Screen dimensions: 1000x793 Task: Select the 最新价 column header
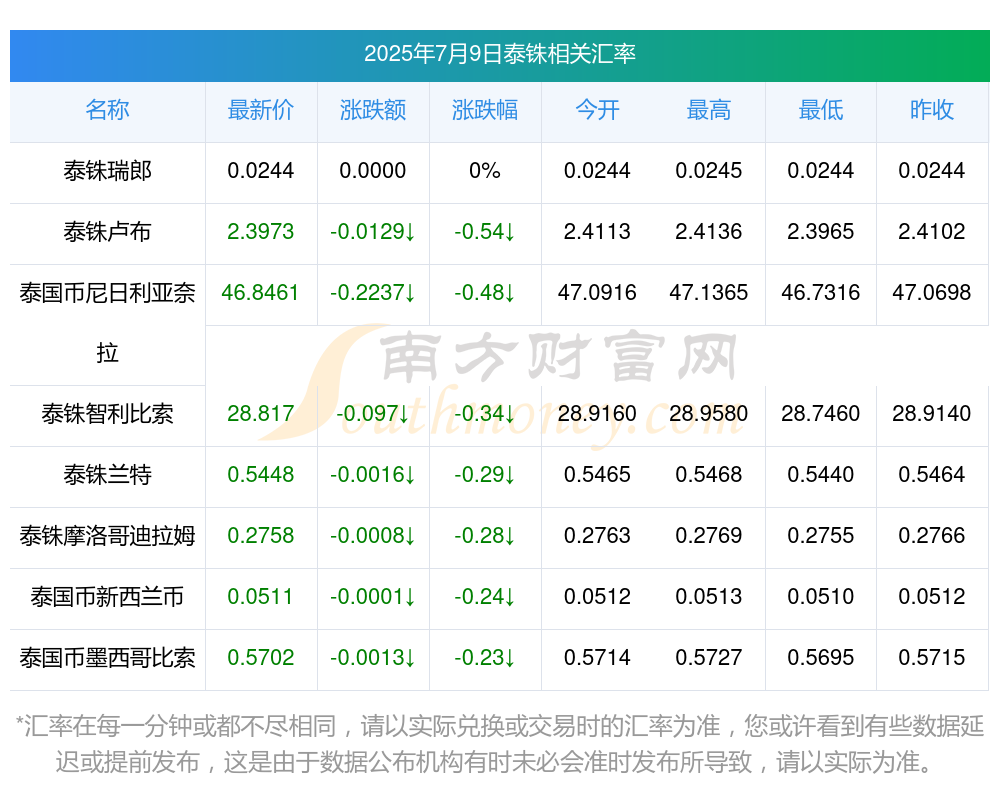[x=260, y=110]
